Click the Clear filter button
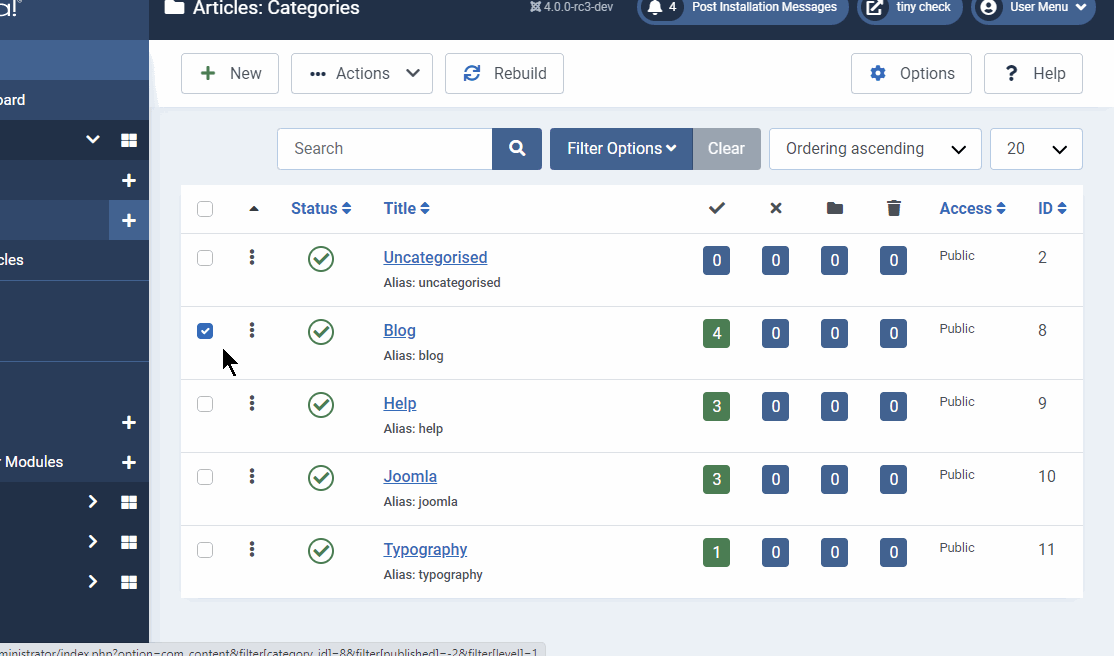Image resolution: width=1114 pixels, height=656 pixels. tap(726, 149)
